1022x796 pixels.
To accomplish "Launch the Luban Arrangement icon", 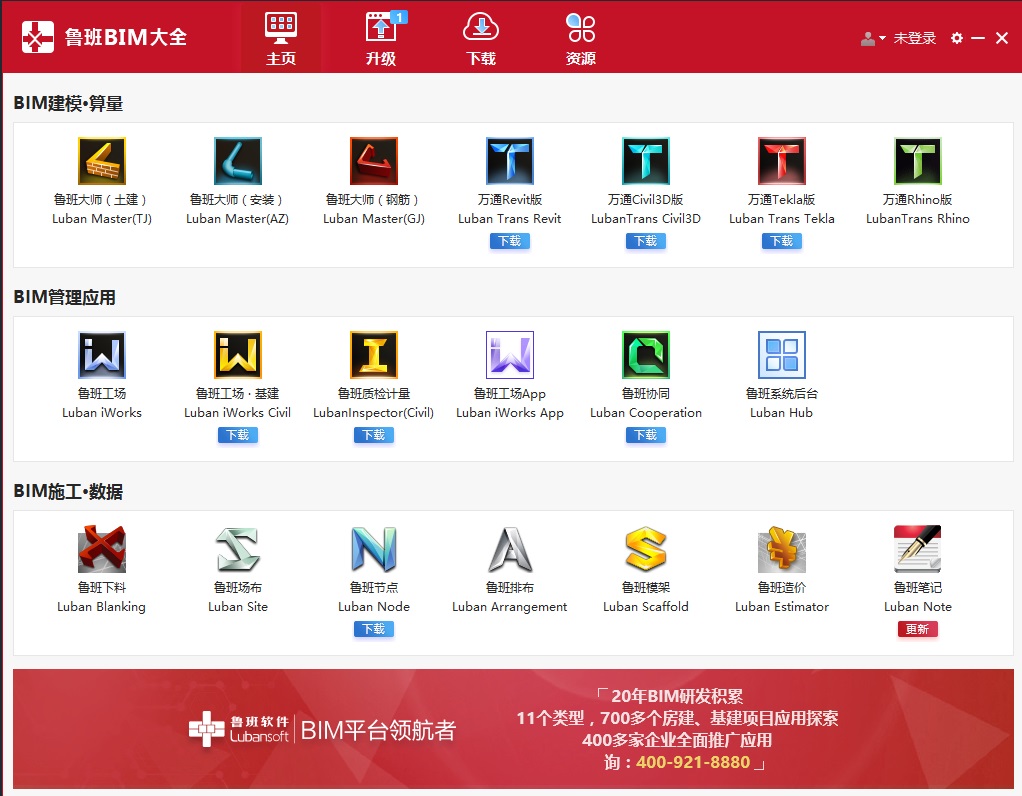I will coord(510,549).
